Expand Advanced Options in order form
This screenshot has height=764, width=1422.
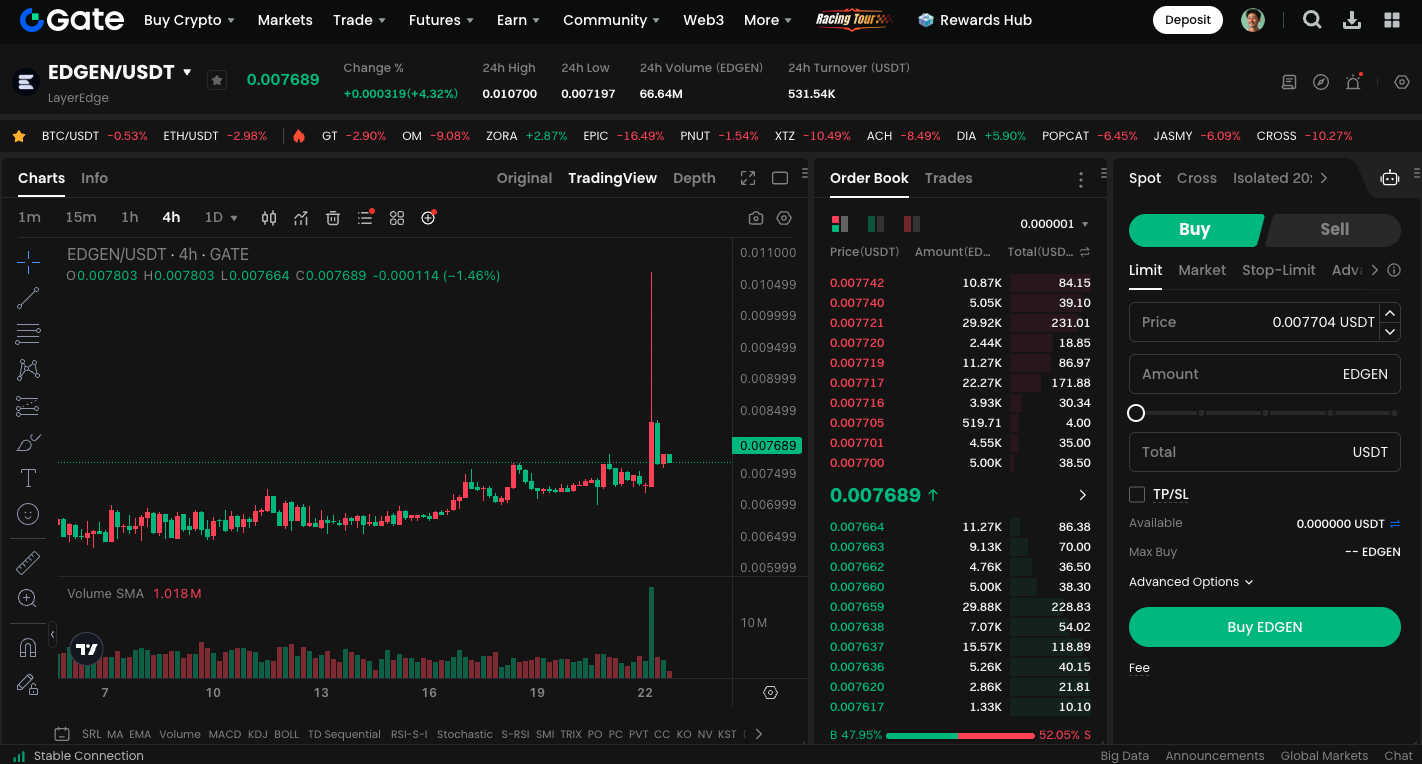point(1191,582)
